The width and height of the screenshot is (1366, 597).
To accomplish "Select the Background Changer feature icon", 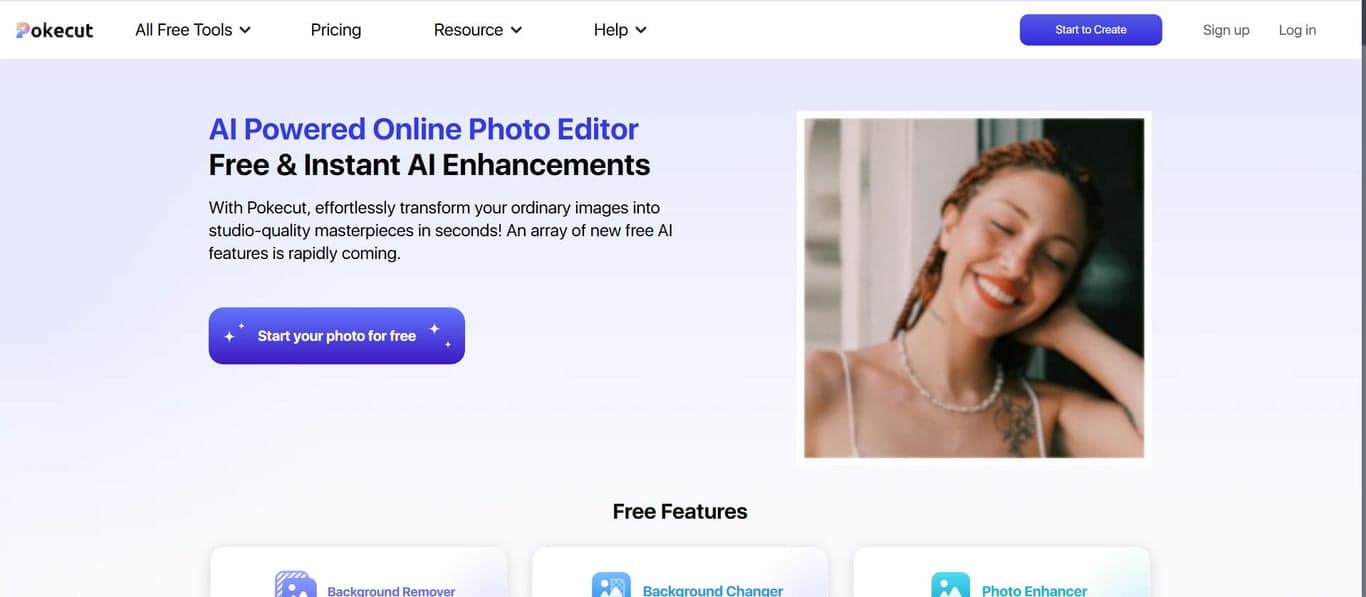I will [611, 585].
